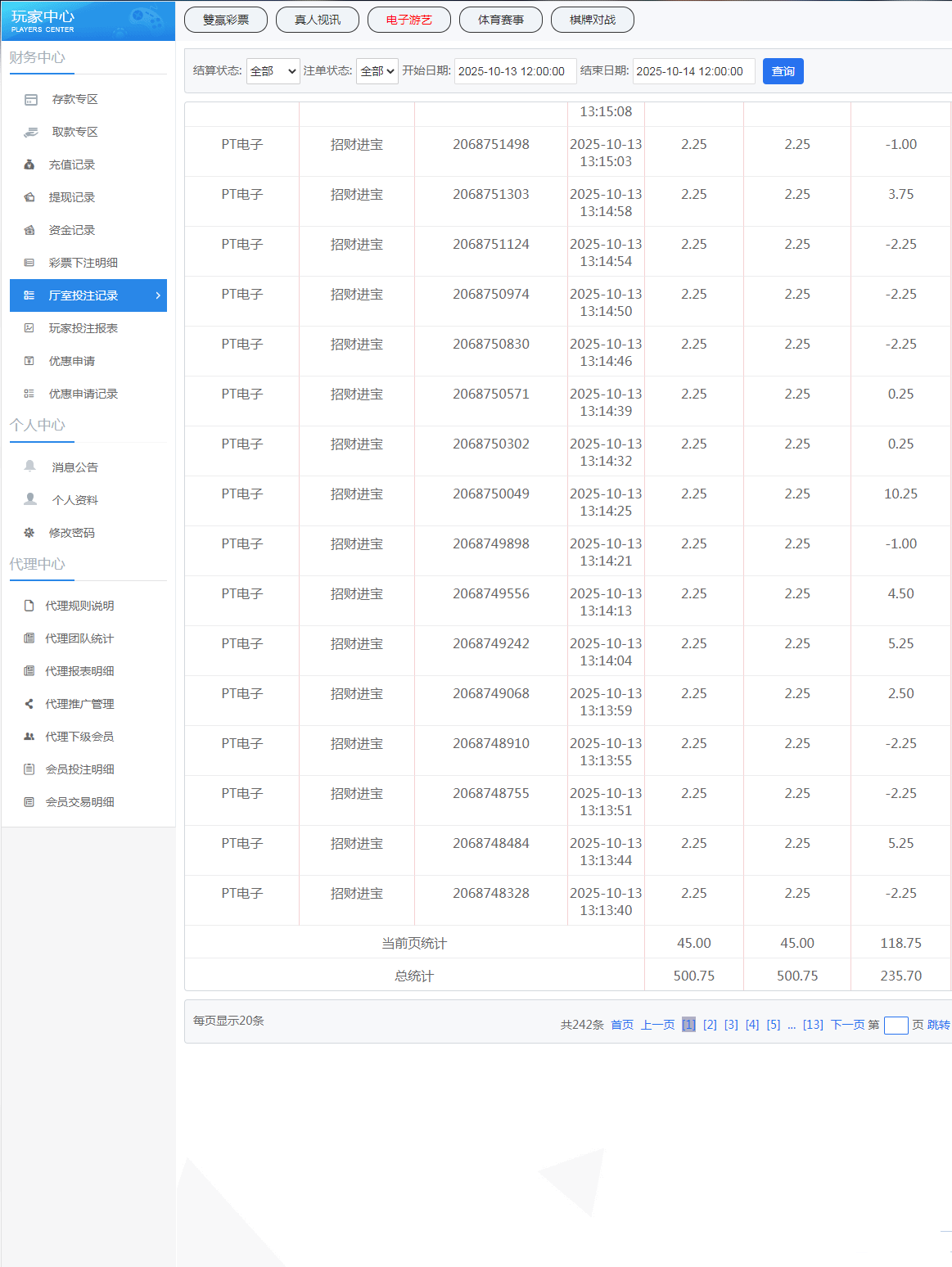Click the blue 查询 query button
This screenshot has width=952, height=1267.
pyautogui.click(x=783, y=71)
